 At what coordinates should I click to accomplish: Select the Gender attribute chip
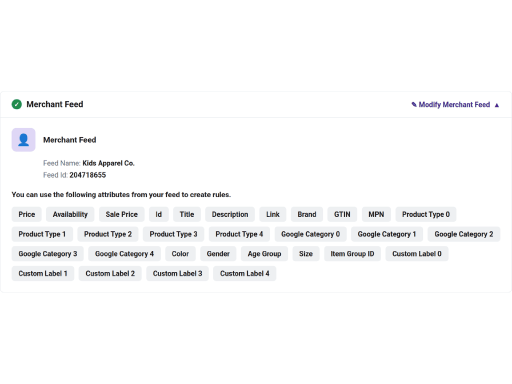[x=218, y=254]
